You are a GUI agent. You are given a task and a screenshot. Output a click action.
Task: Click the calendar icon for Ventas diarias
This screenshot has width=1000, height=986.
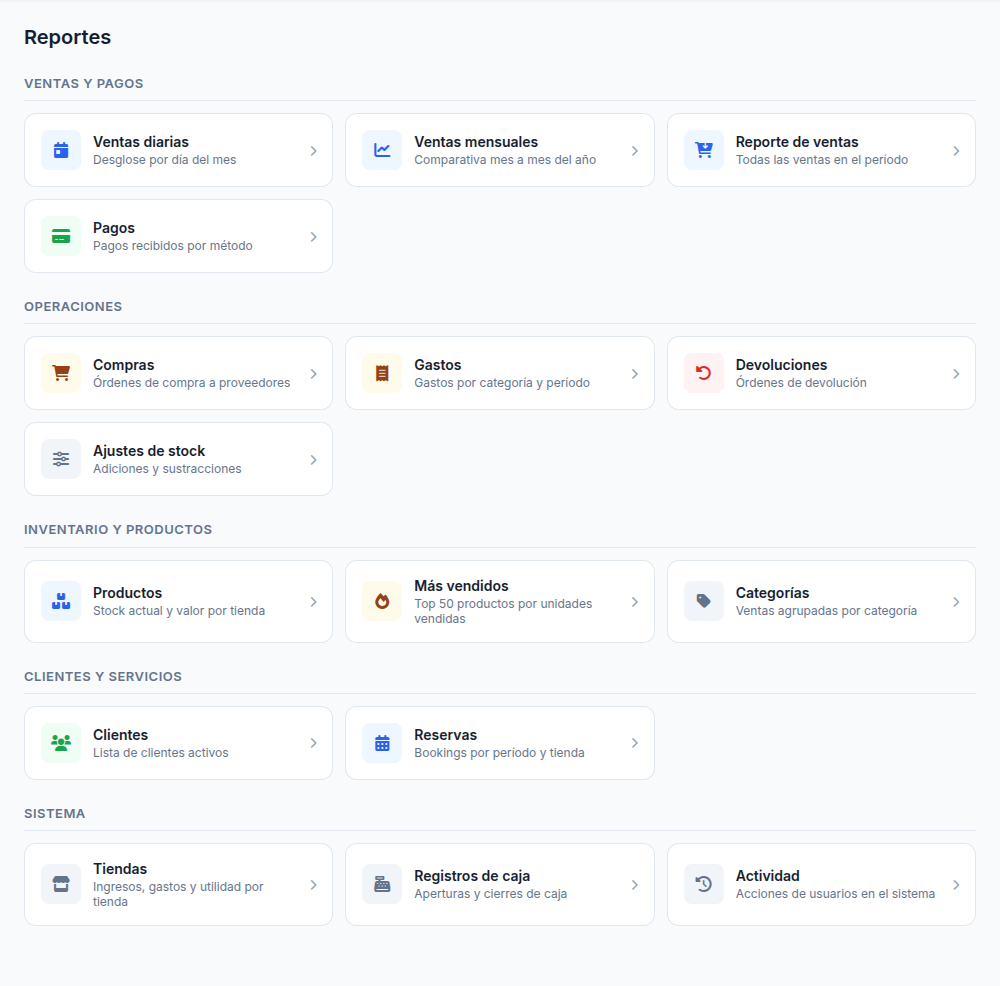pyautogui.click(x=61, y=151)
